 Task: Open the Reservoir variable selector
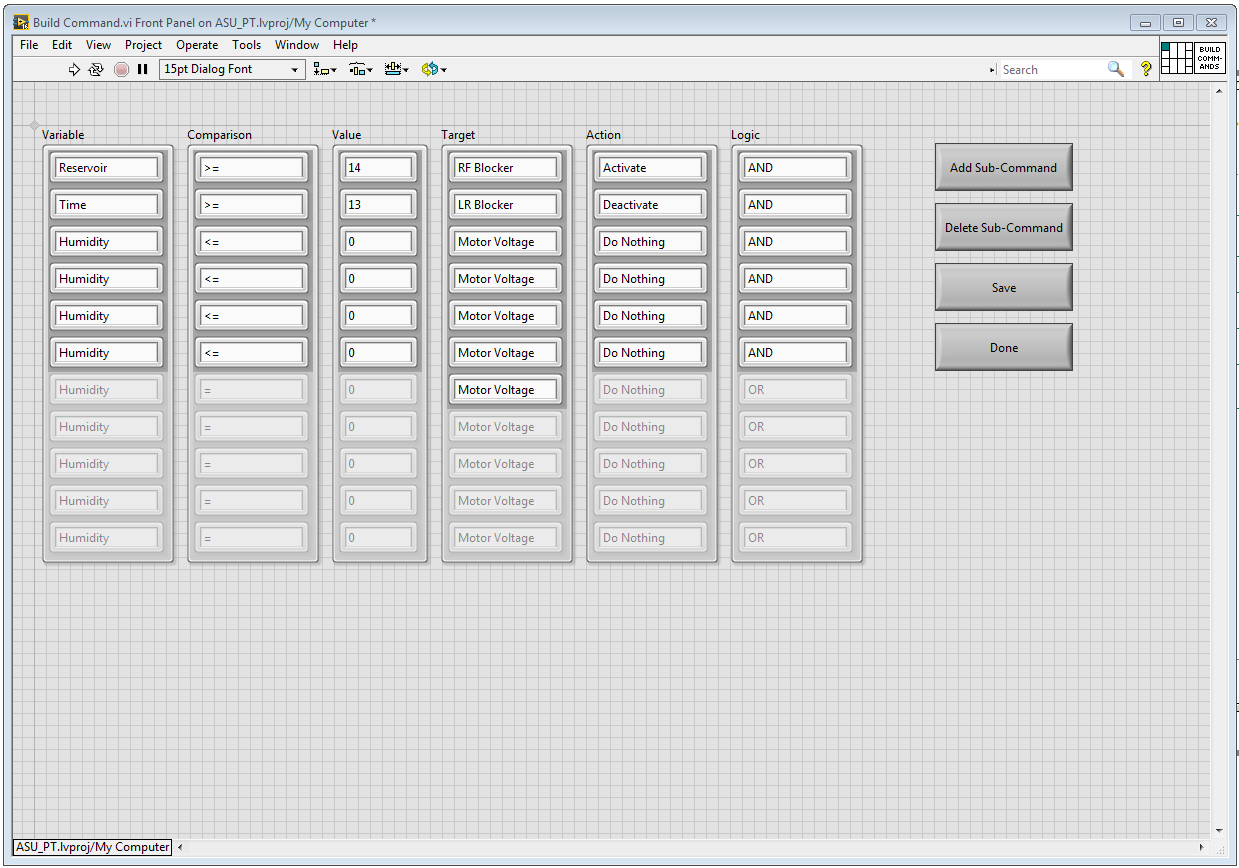click(107, 168)
